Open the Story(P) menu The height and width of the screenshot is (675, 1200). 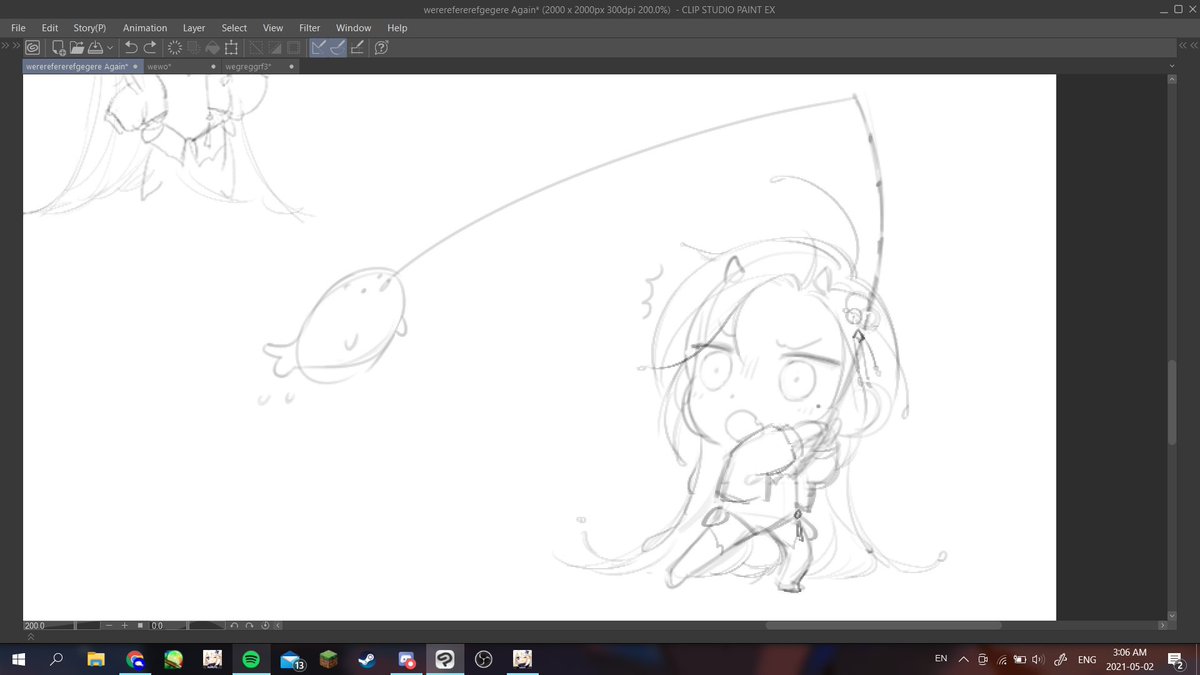click(x=90, y=28)
